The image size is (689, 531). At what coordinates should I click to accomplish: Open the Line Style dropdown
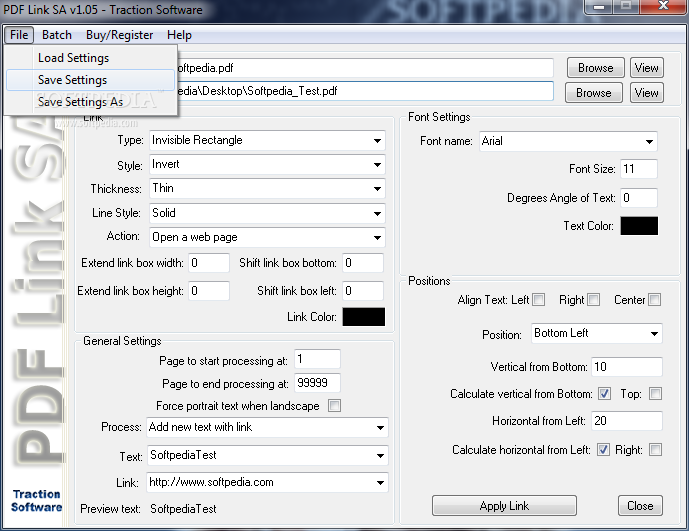tap(377, 214)
